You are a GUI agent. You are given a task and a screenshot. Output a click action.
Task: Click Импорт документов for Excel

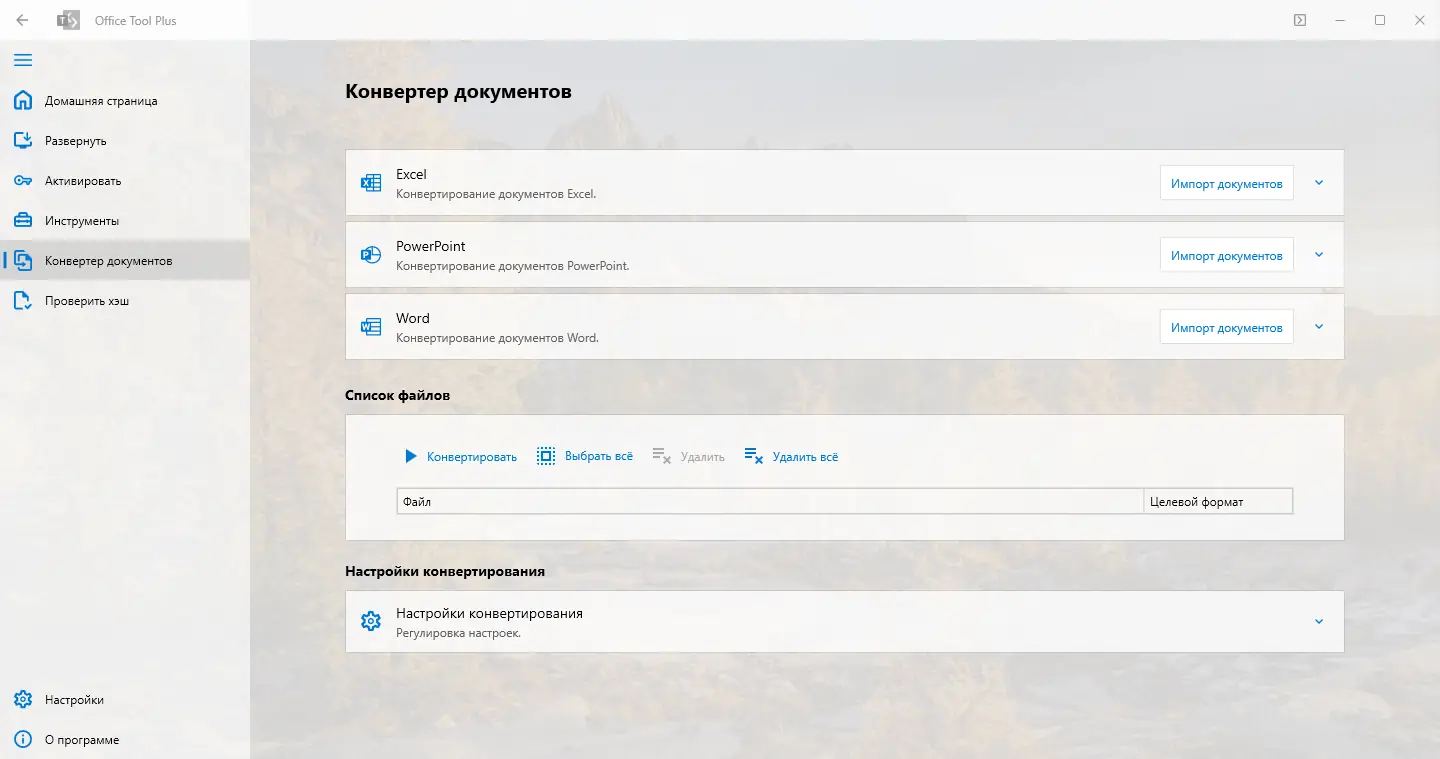[x=1227, y=183]
